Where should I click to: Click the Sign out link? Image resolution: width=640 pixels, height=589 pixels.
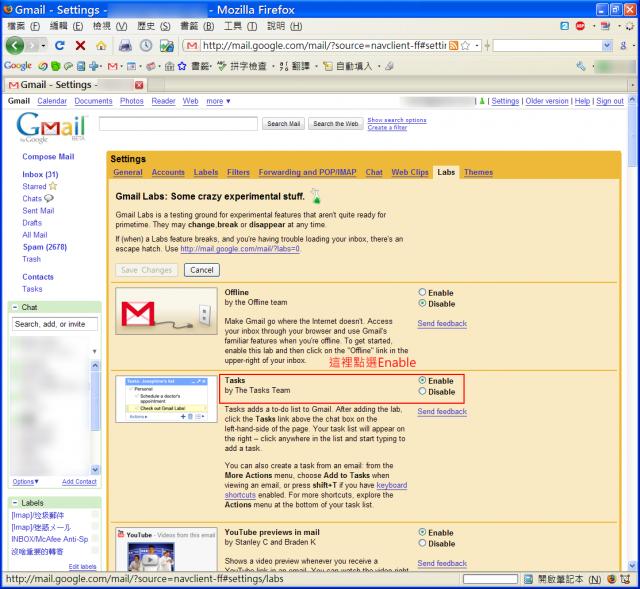(610, 101)
